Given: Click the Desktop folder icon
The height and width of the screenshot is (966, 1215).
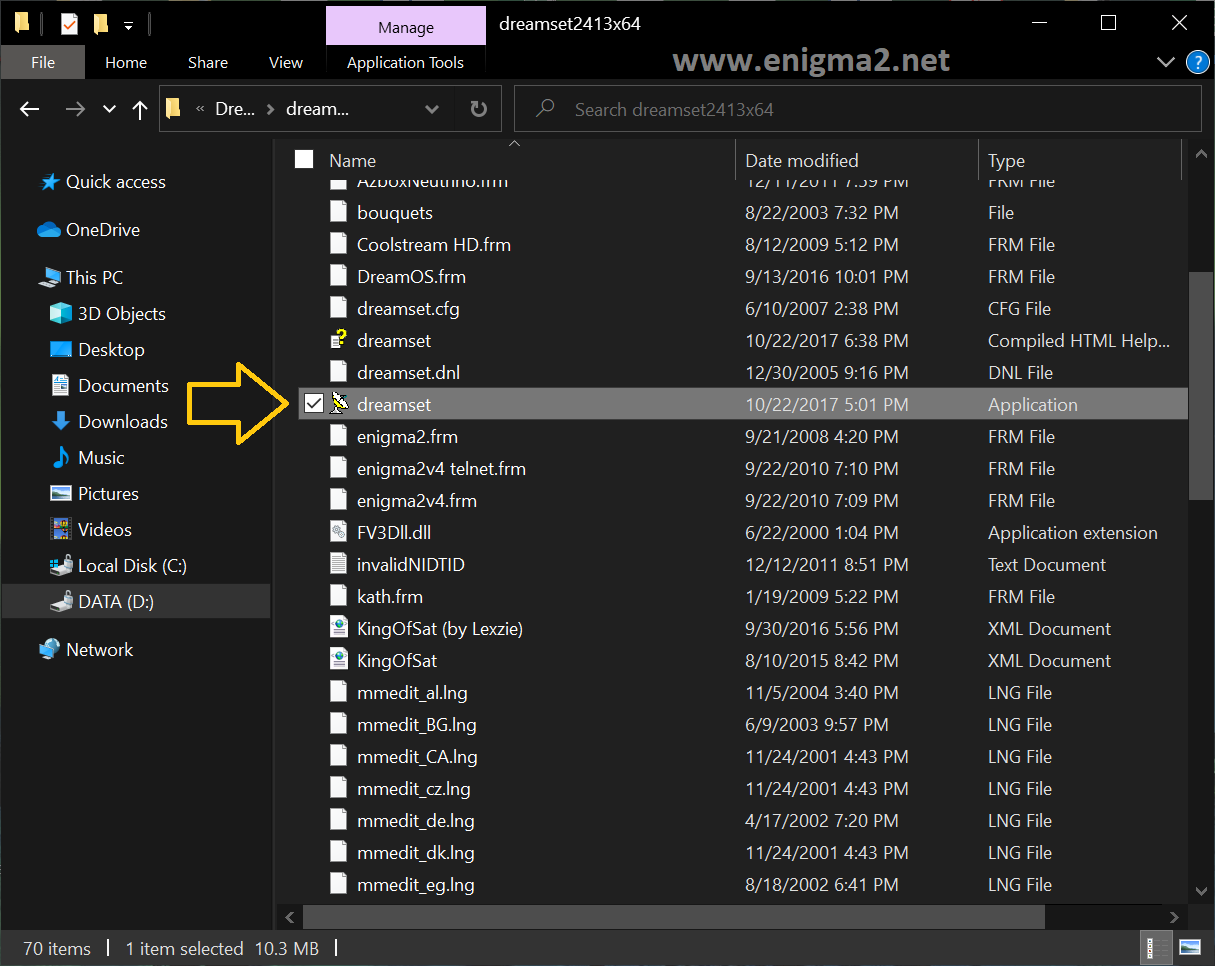Looking at the screenshot, I should 61,350.
